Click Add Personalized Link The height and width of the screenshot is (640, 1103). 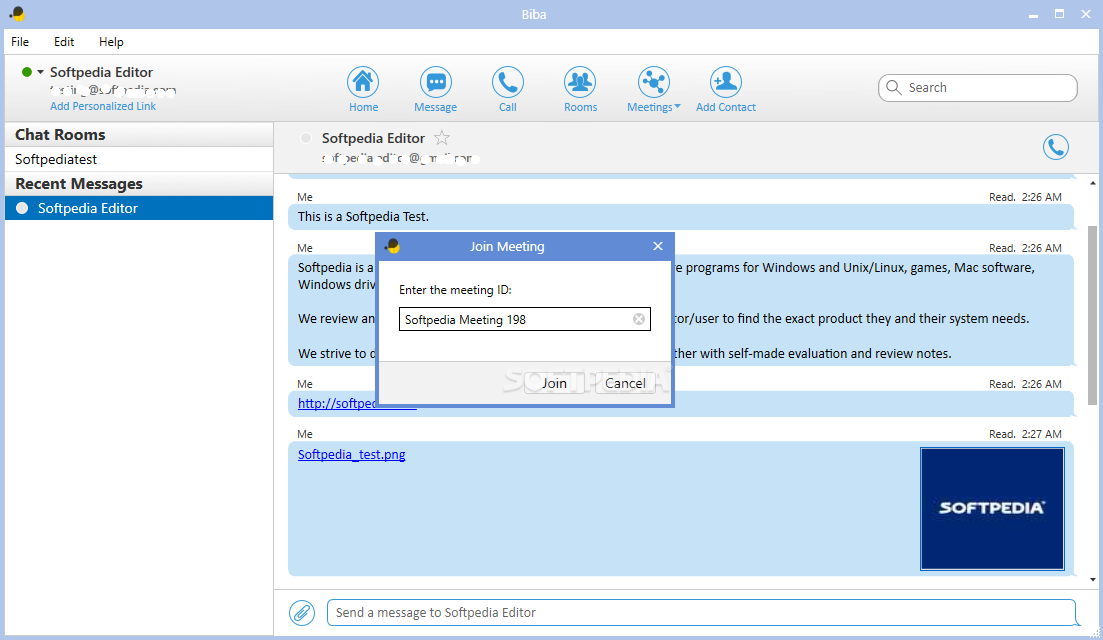(103, 106)
